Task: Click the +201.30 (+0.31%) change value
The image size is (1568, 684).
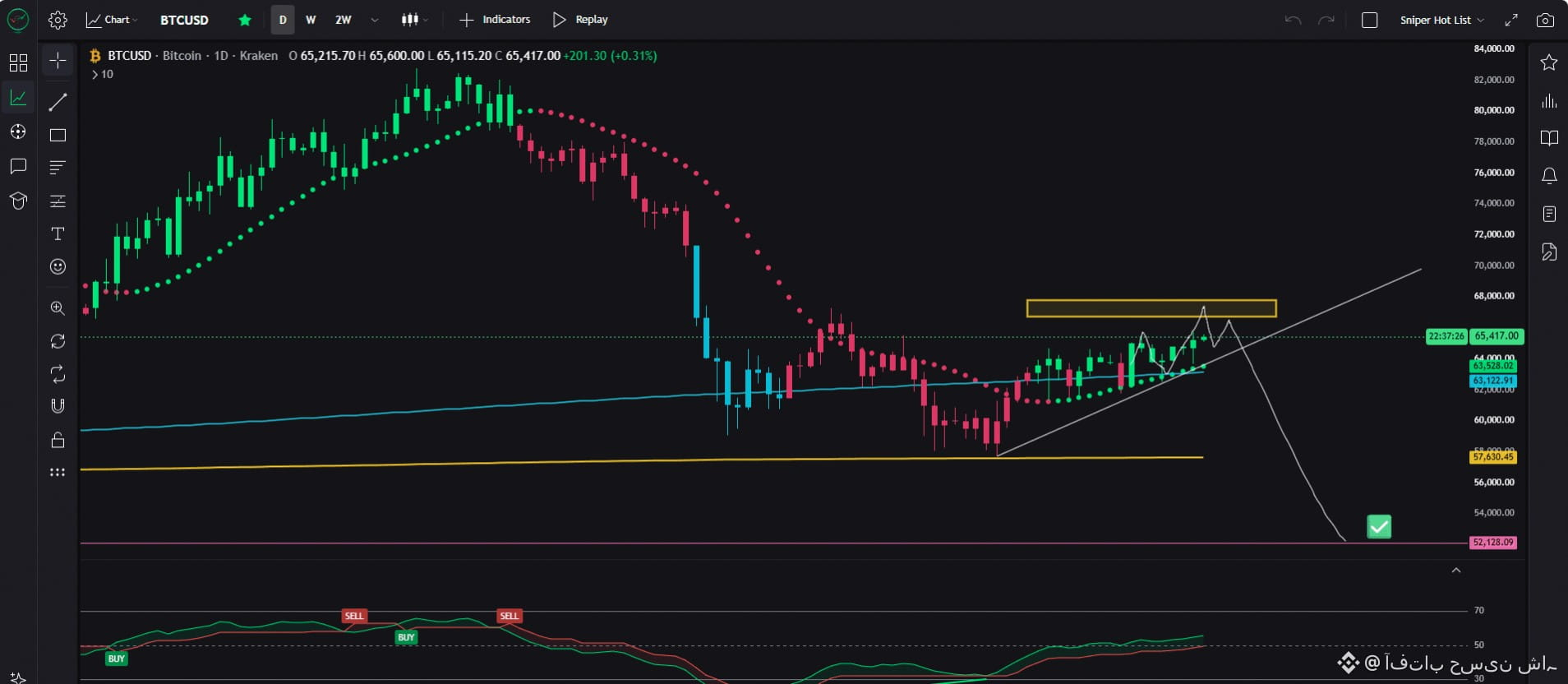Action: pos(610,56)
